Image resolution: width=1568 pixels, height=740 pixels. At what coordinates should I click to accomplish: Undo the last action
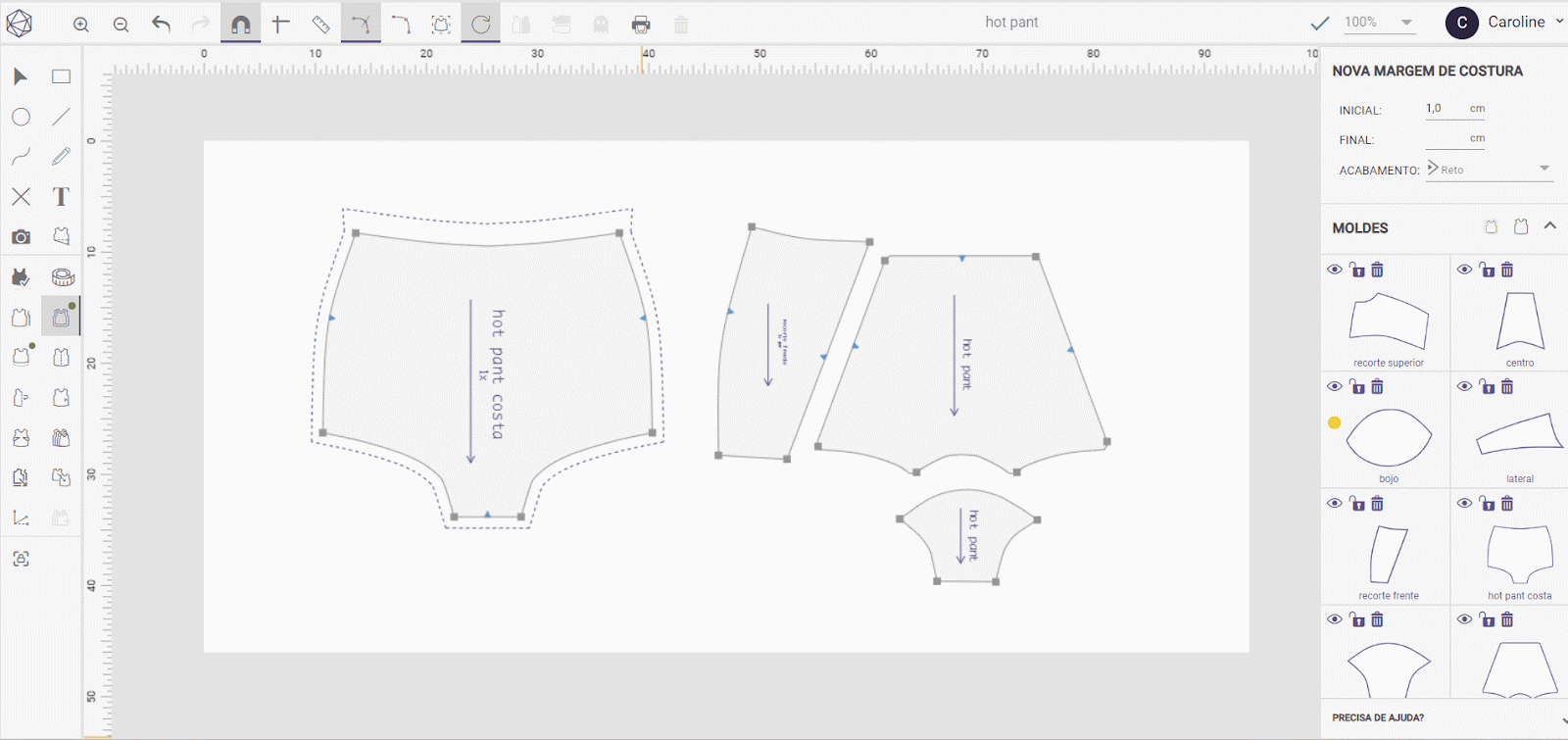coord(162,25)
